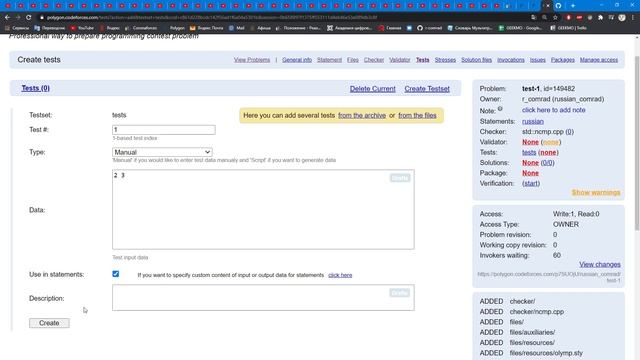640x360 pixels.
Task: Switch to the GitHub browser tab
Action: click(x=558, y=6)
